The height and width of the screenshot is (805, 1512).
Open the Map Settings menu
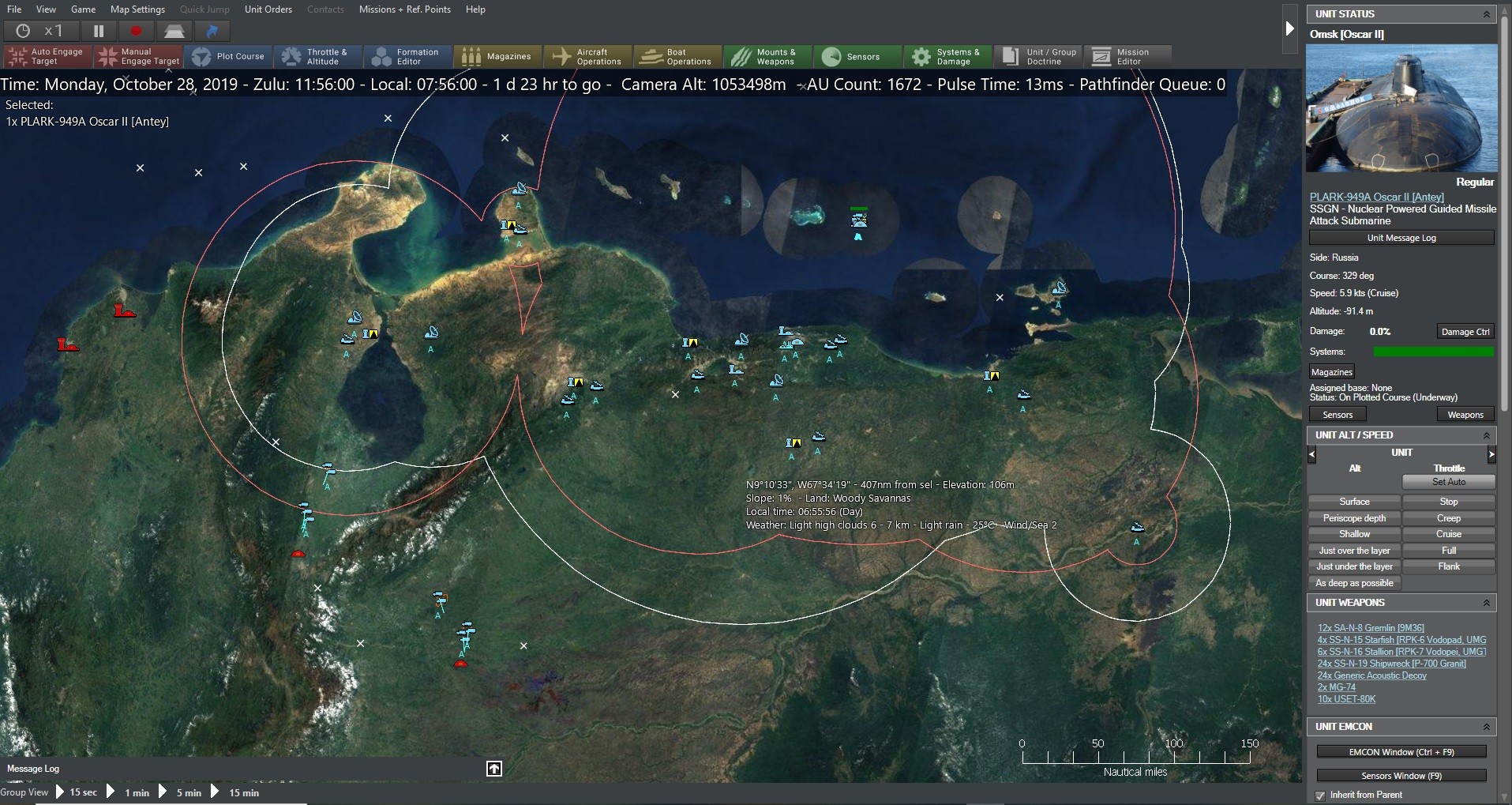[x=137, y=9]
